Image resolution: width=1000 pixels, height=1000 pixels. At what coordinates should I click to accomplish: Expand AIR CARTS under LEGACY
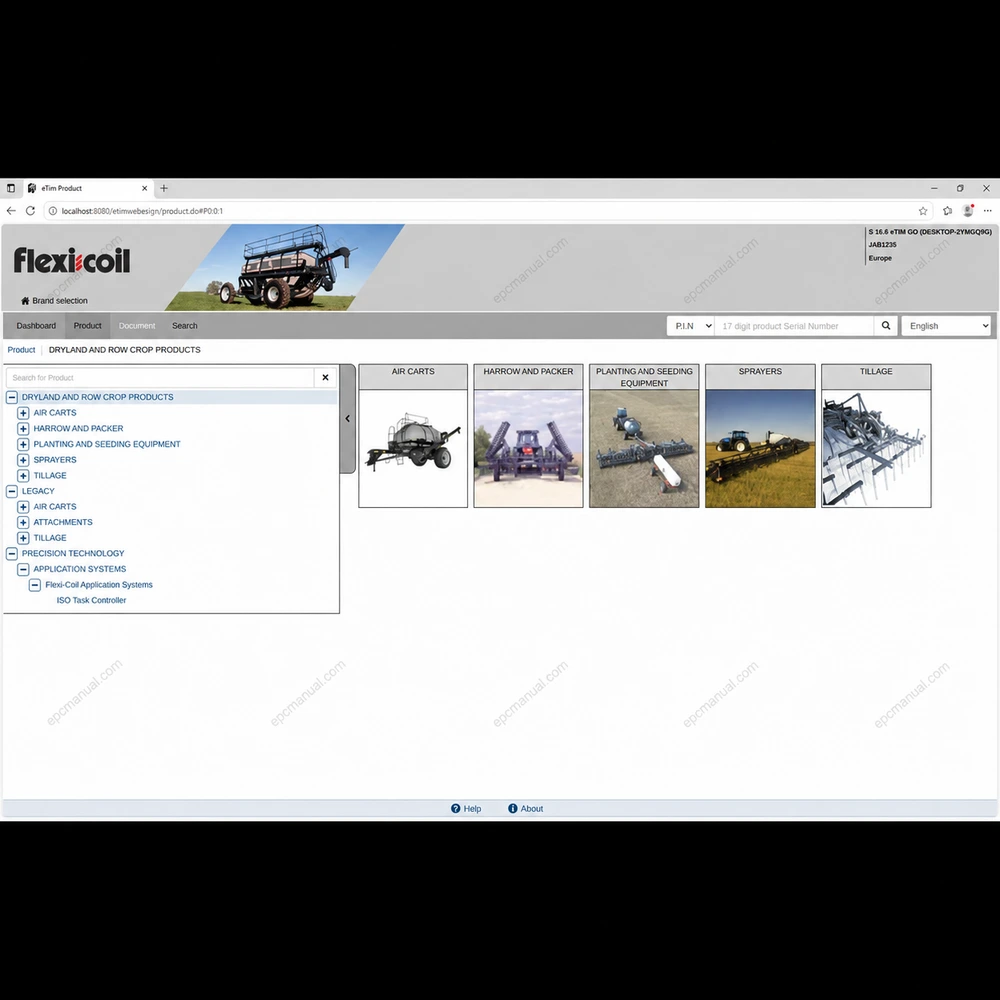point(23,506)
